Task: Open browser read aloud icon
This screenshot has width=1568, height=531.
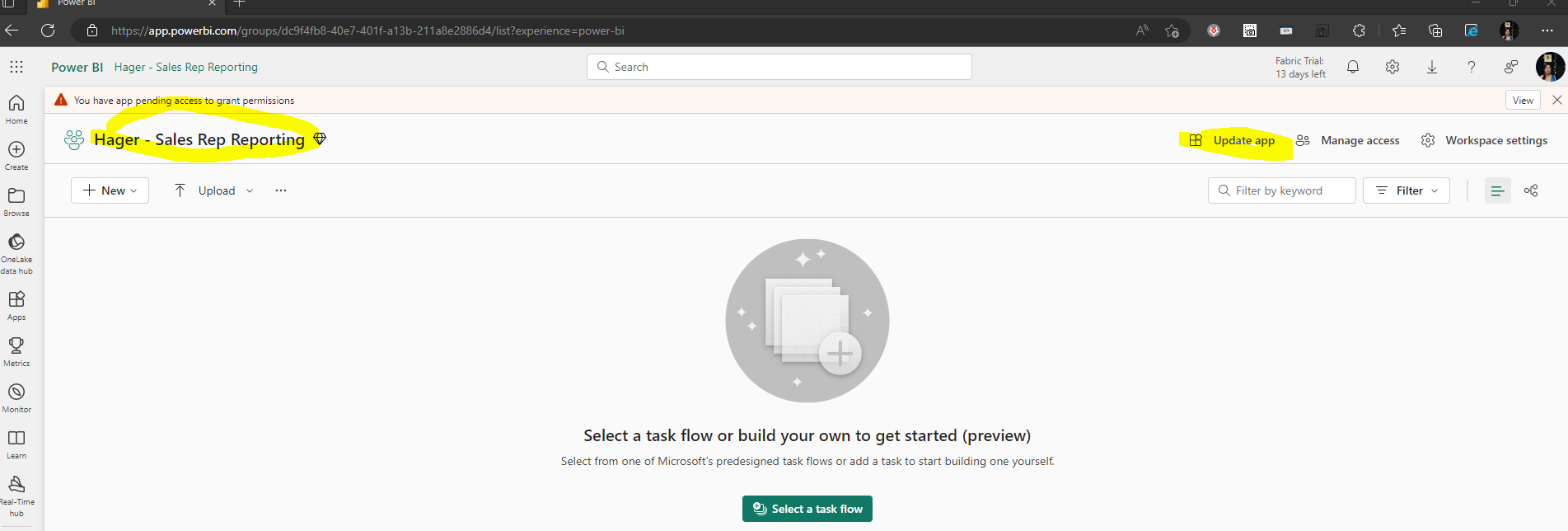Action: [x=1142, y=31]
